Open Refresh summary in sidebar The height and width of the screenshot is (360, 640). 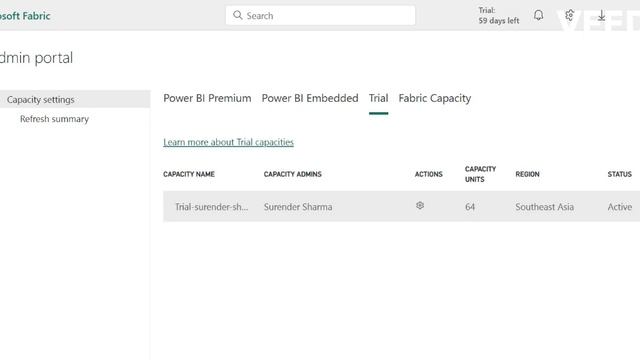[54, 119]
